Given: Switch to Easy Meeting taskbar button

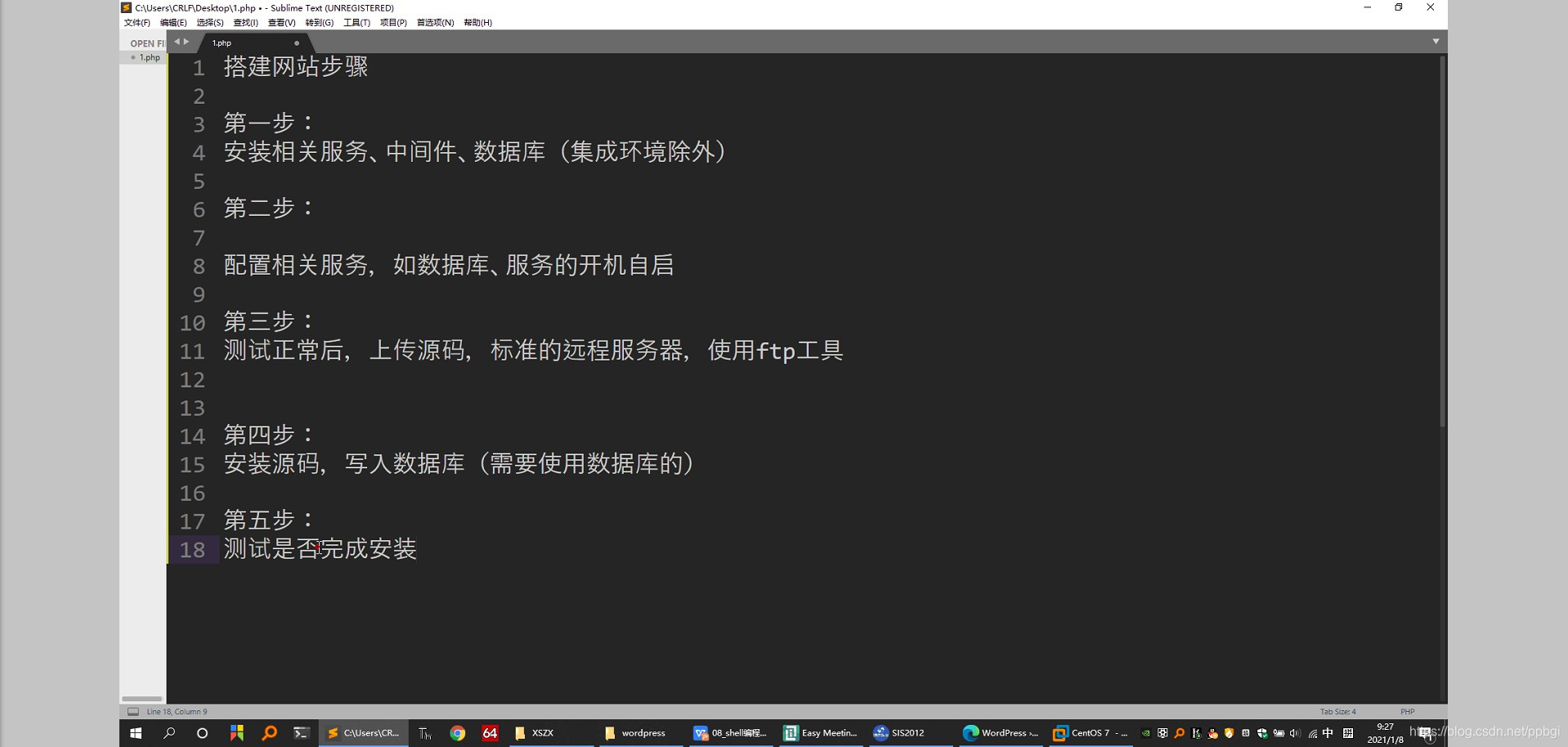Looking at the screenshot, I should 820,733.
